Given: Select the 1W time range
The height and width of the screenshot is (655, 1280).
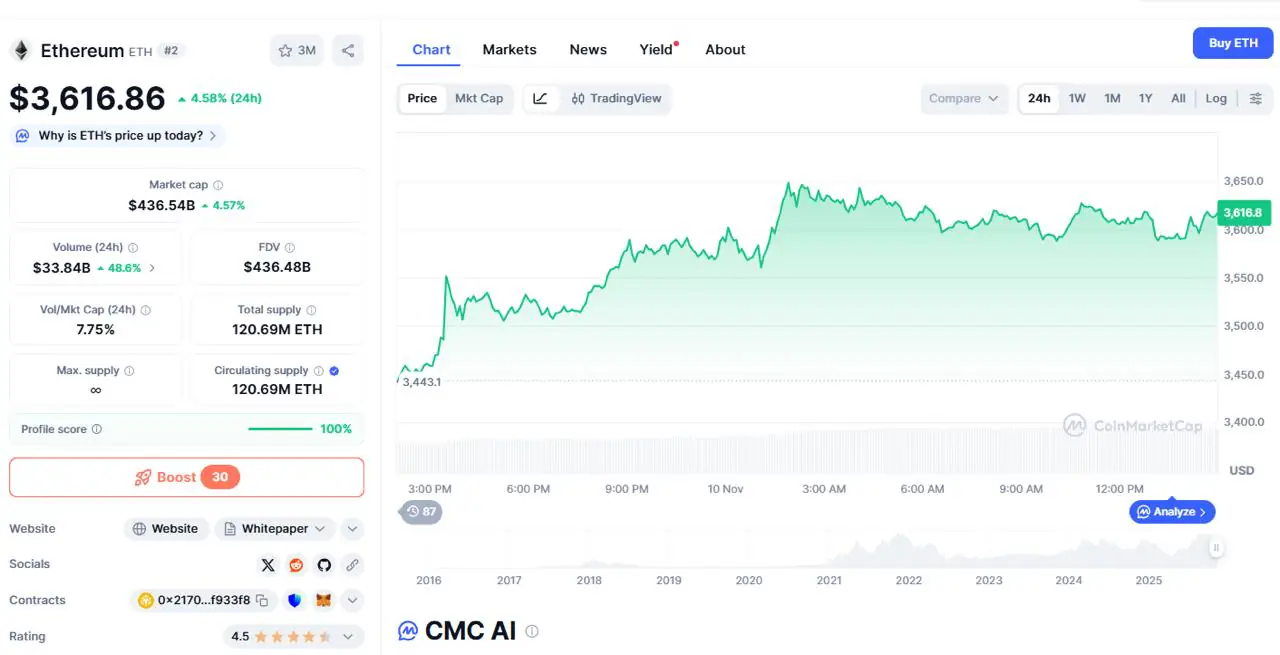Looking at the screenshot, I should pos(1077,98).
